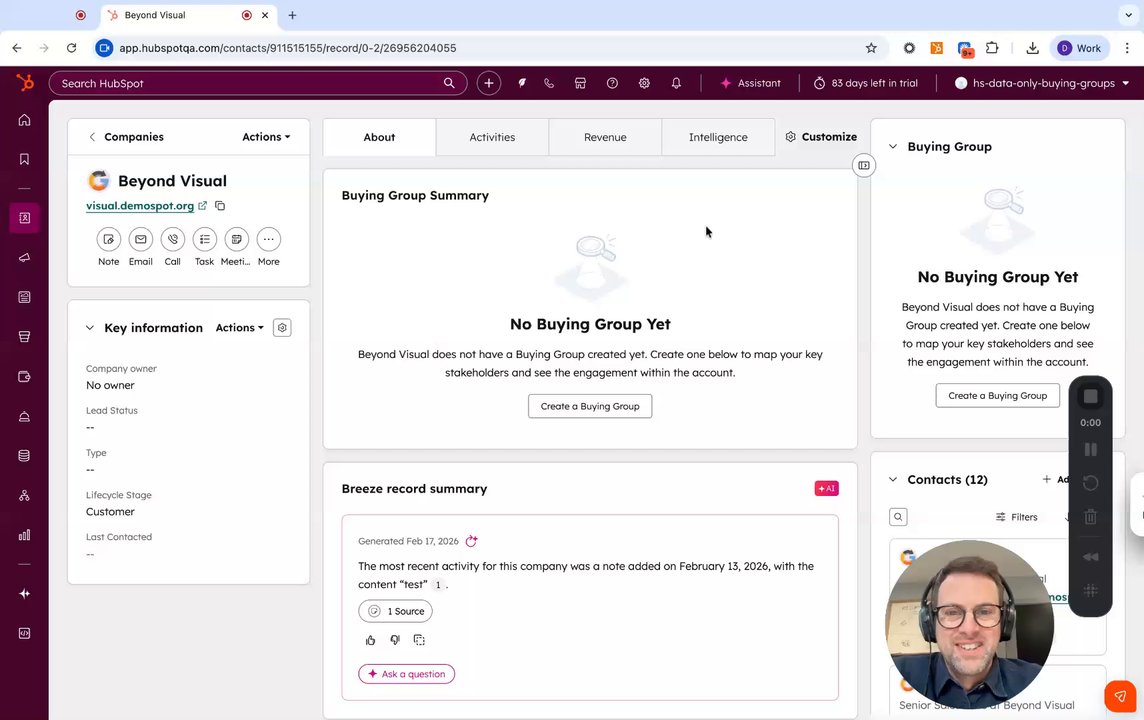Open the Home icon in sidebar
1144x720 pixels.
[24, 120]
